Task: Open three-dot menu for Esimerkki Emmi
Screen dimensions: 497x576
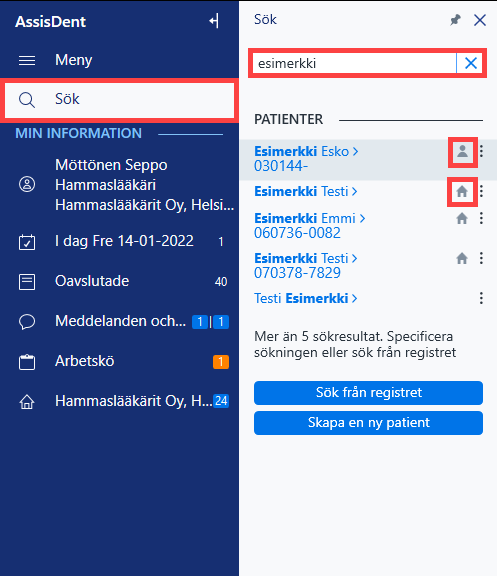Action: (481, 219)
